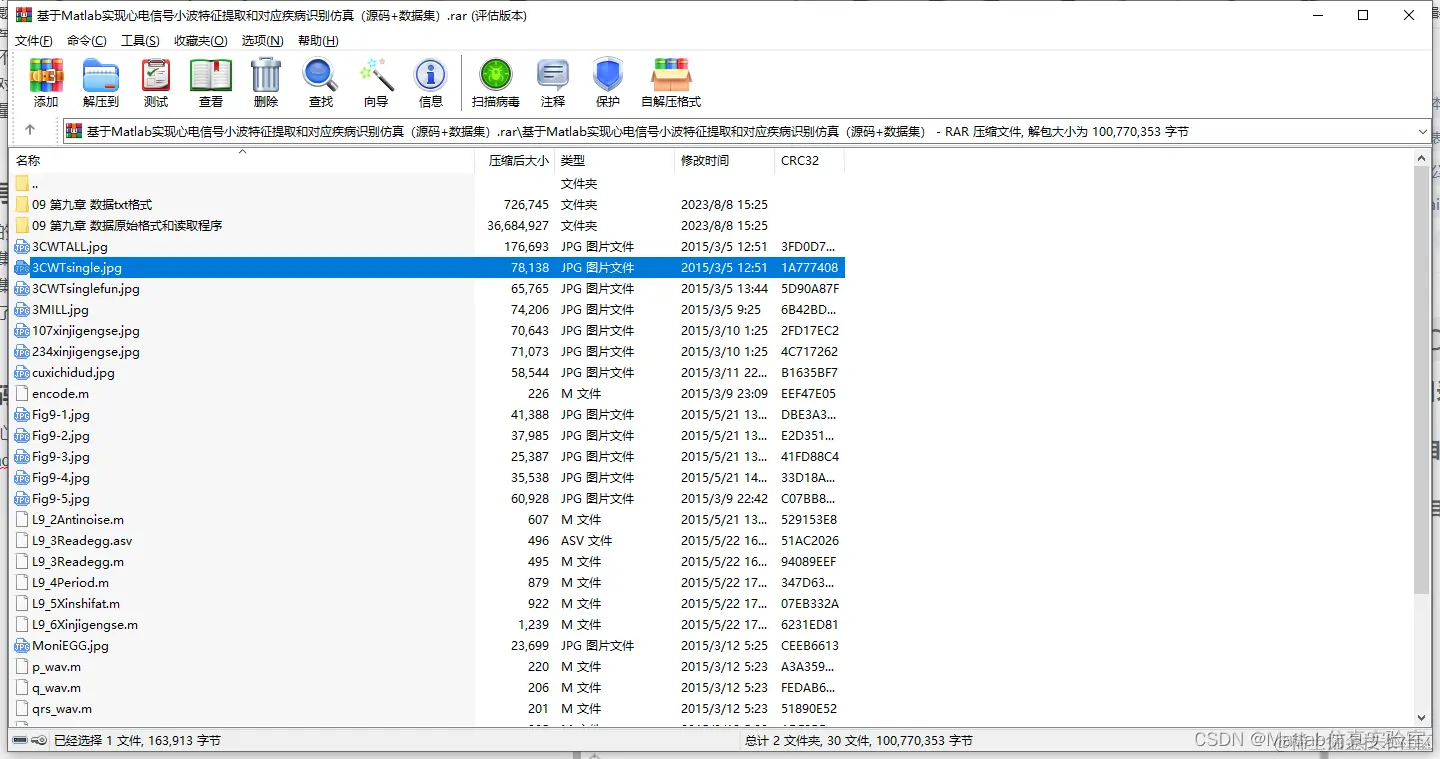Click the 解压到 (Extract To) icon
The width and height of the screenshot is (1440, 759).
(x=100, y=82)
